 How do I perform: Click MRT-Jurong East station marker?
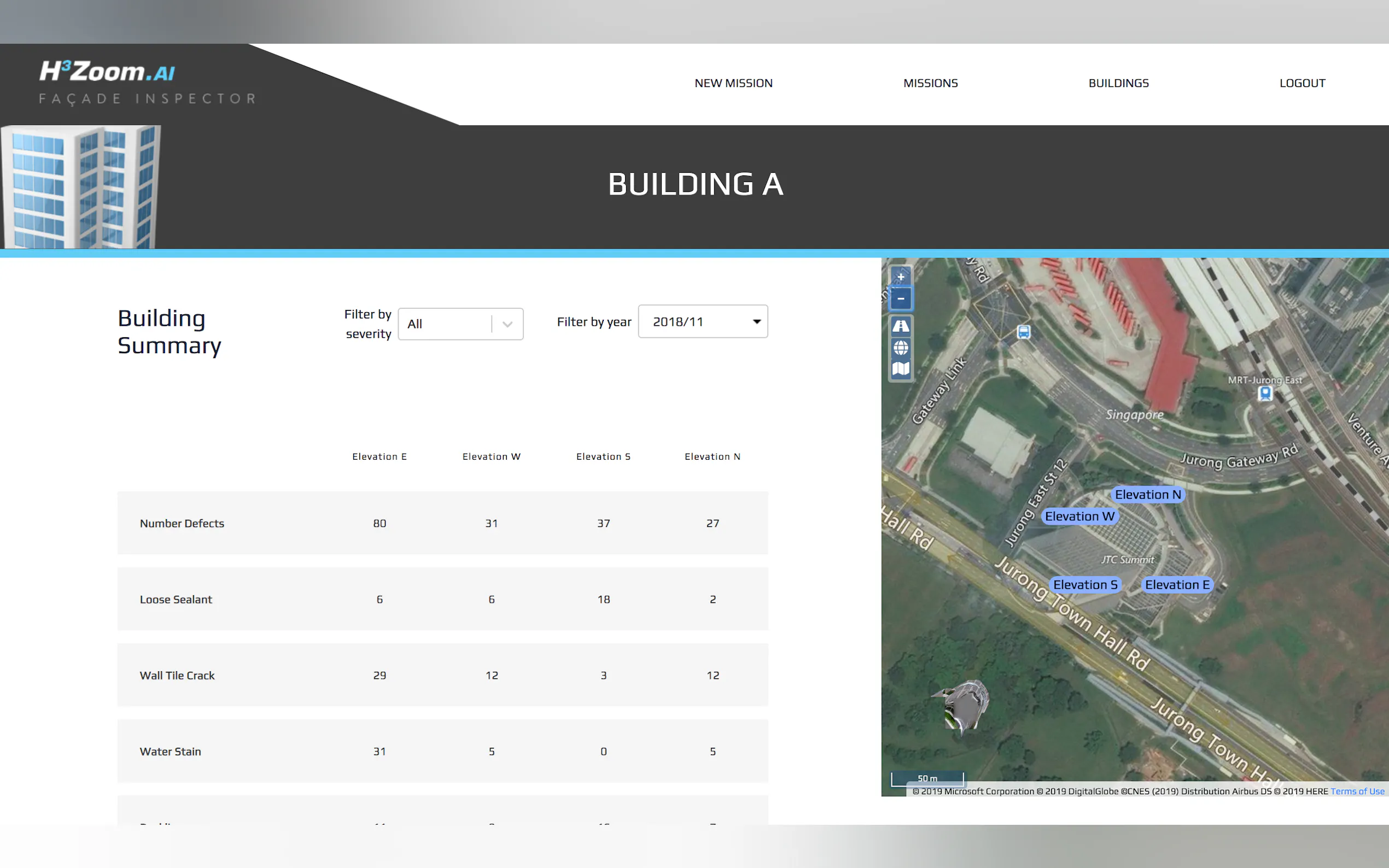click(x=1264, y=393)
